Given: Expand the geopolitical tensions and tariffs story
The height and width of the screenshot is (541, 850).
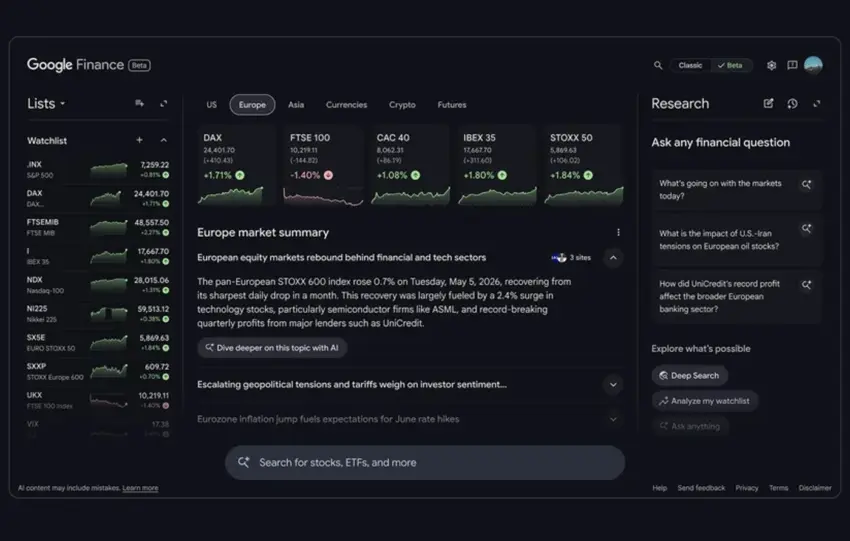Looking at the screenshot, I should 613,384.
